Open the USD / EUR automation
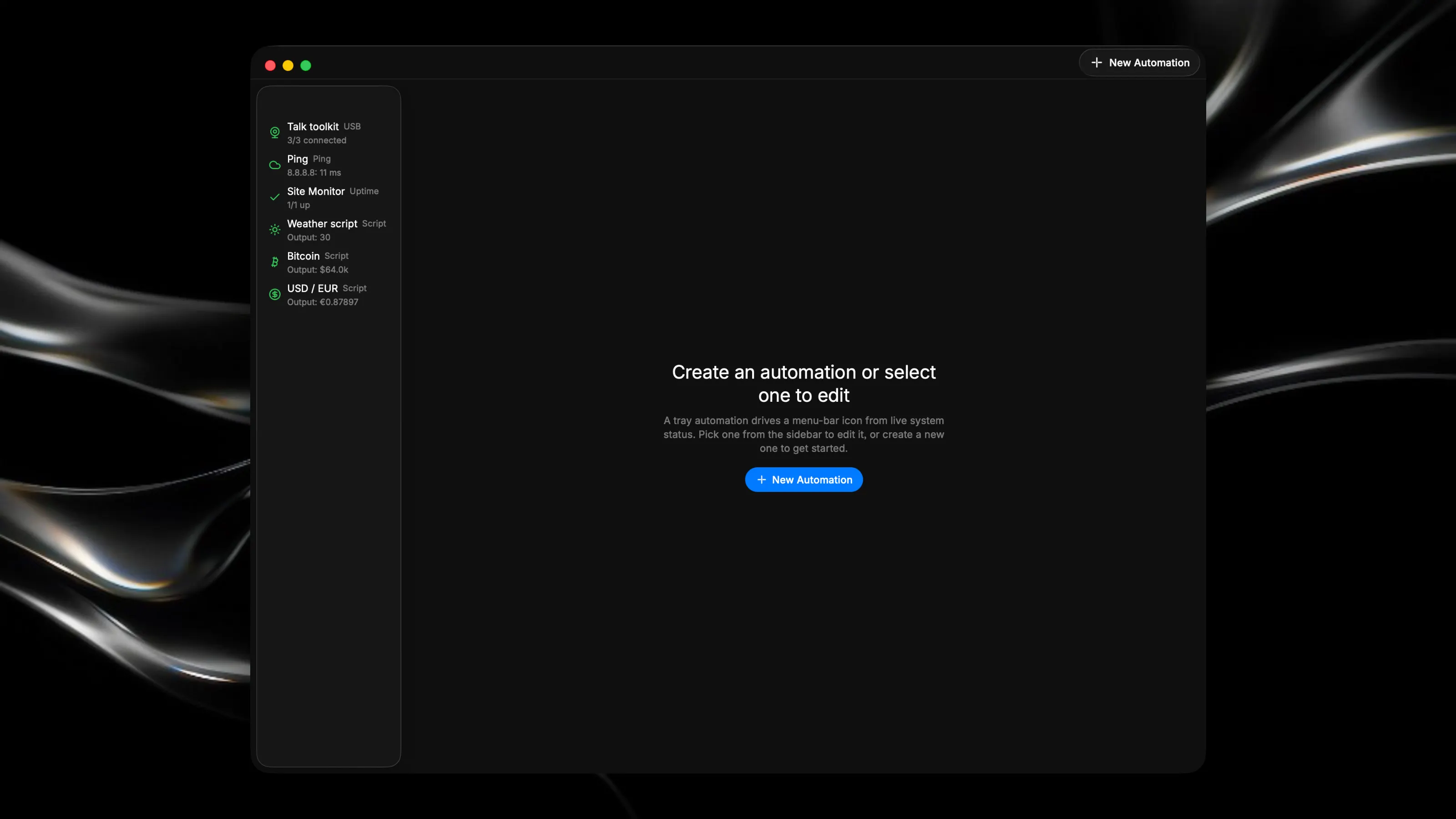This screenshot has width=1456, height=819. (329, 294)
